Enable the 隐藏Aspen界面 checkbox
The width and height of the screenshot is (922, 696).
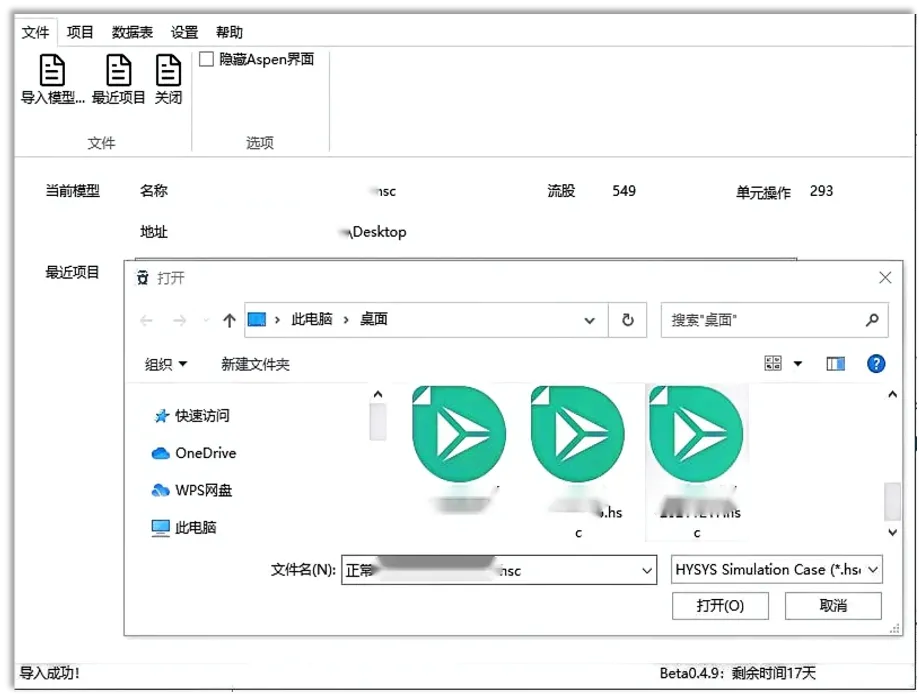(206, 59)
